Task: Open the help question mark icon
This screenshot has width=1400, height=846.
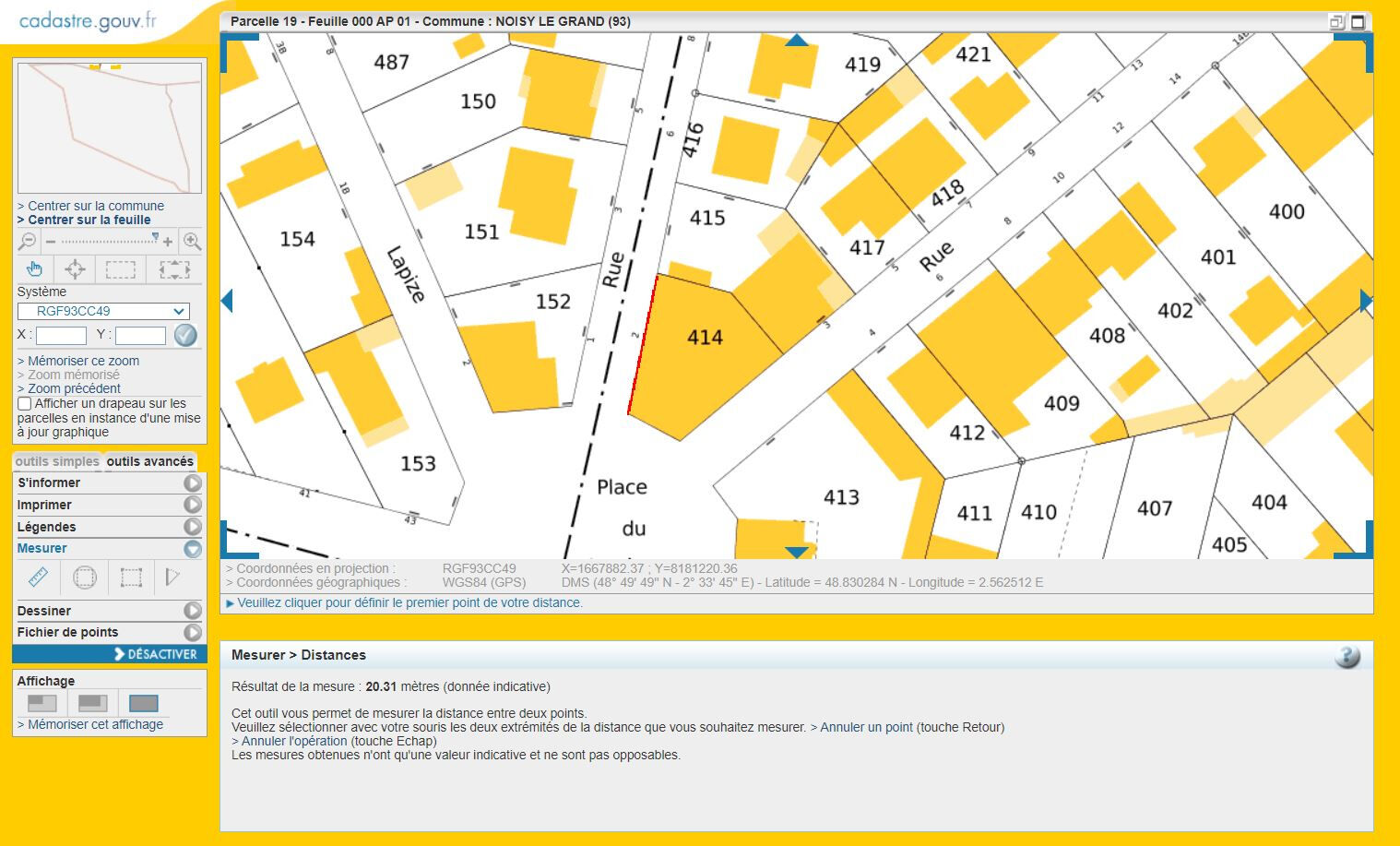Action: click(1347, 656)
